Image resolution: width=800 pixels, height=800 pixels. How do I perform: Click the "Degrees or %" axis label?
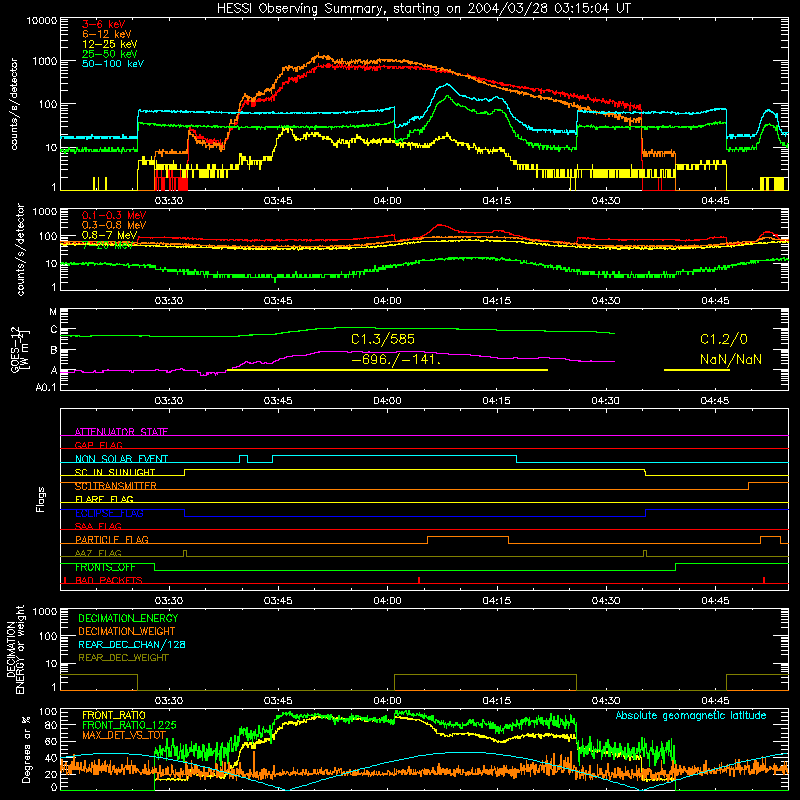tap(26, 750)
